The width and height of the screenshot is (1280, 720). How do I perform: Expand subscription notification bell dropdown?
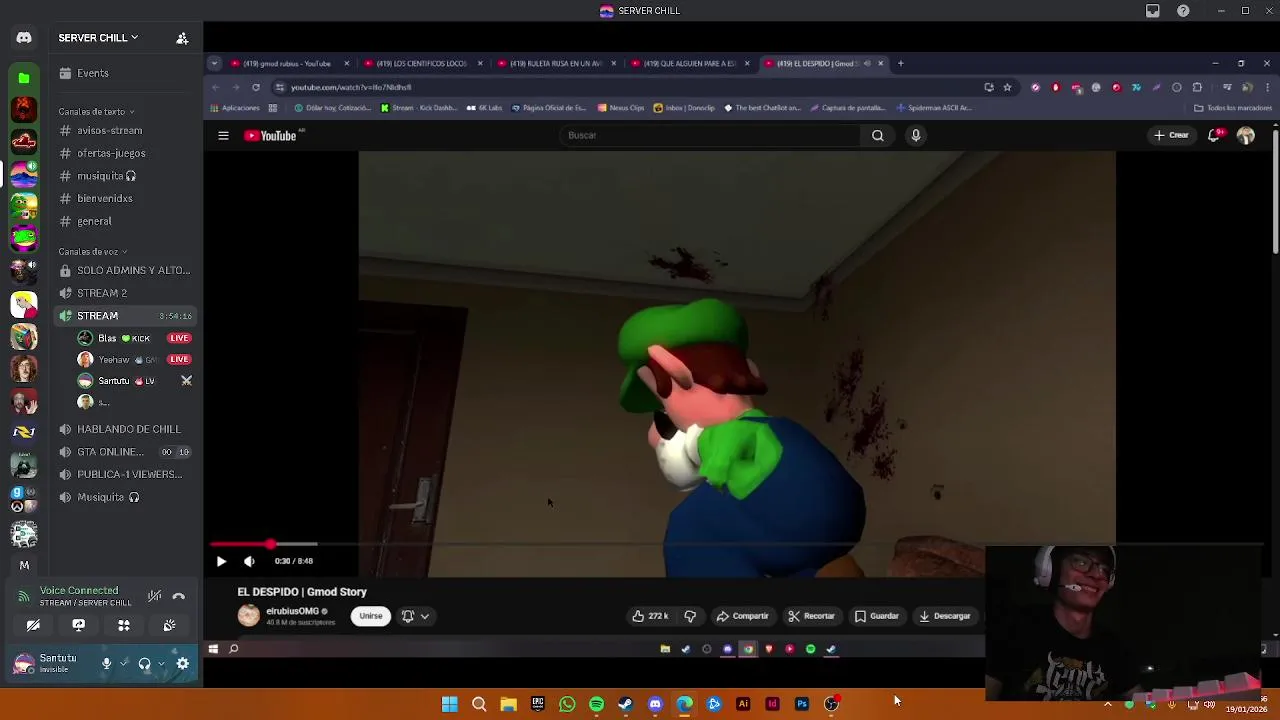[415, 617]
